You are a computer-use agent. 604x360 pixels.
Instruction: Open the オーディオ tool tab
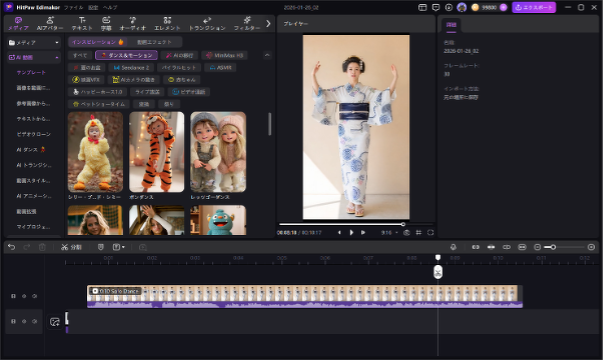[x=133, y=23]
